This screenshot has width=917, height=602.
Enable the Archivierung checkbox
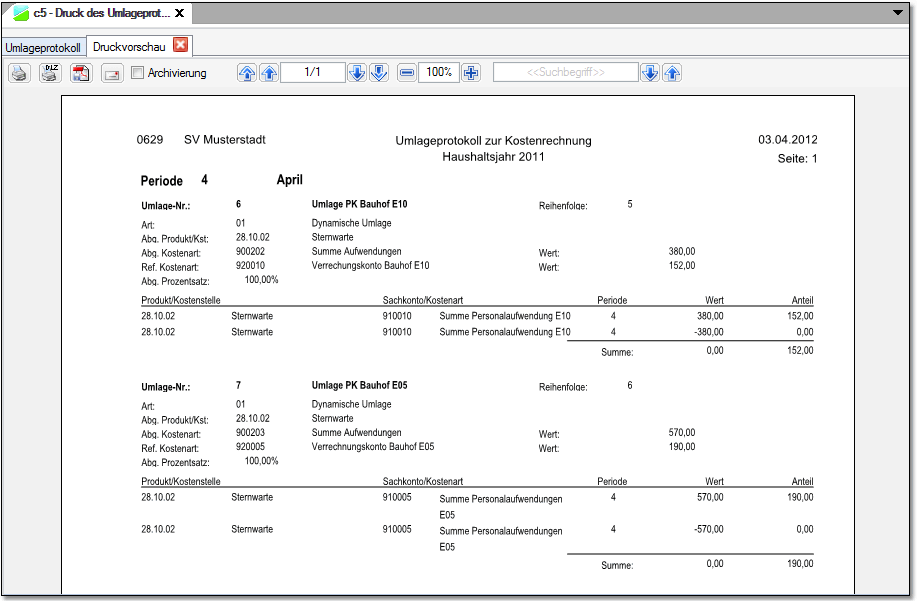[x=138, y=73]
